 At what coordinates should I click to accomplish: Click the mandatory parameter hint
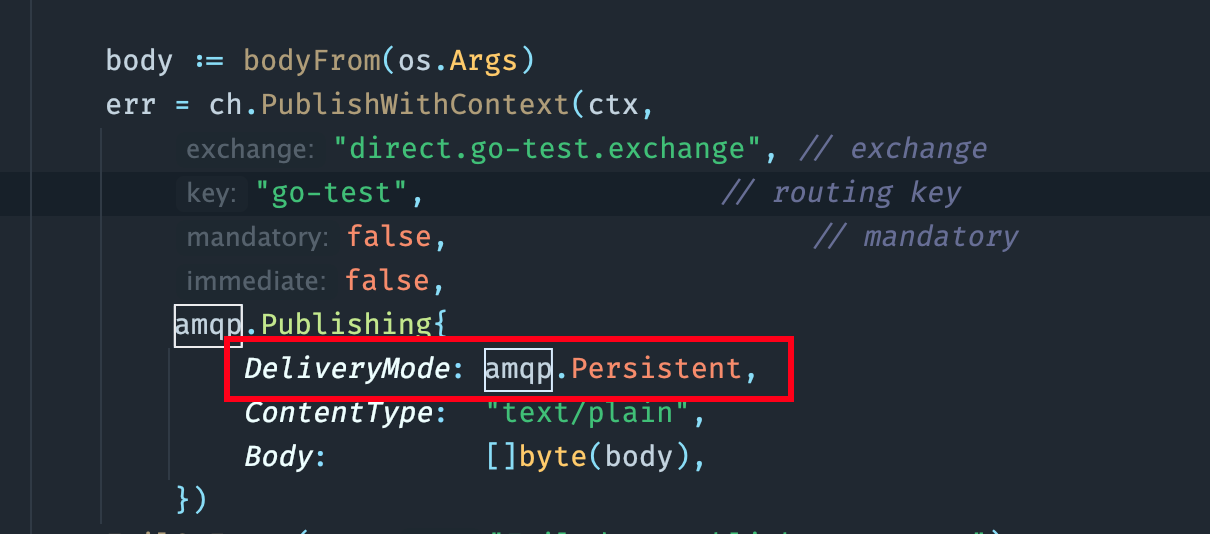coord(257,237)
